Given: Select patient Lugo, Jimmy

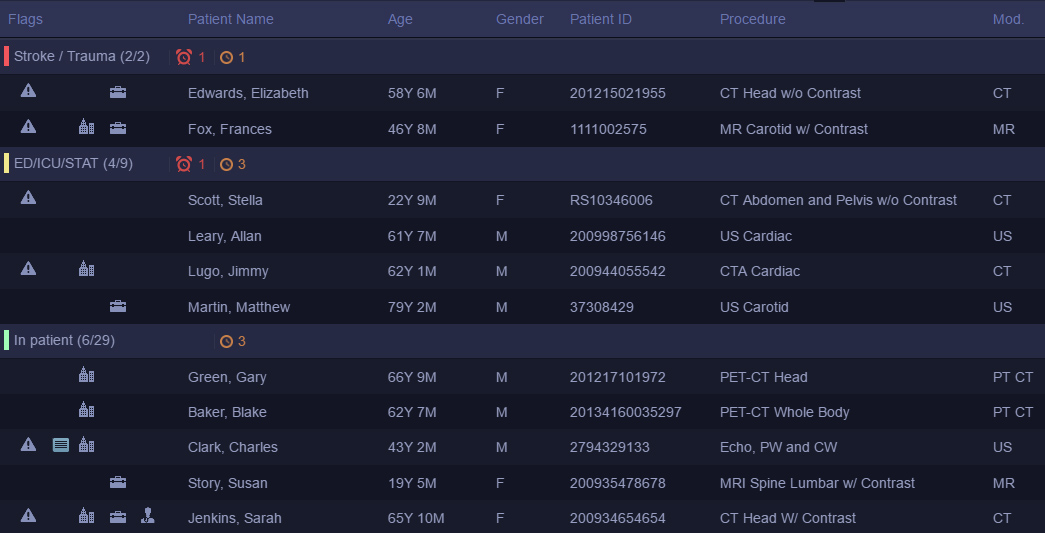Looking at the screenshot, I should tap(228, 272).
